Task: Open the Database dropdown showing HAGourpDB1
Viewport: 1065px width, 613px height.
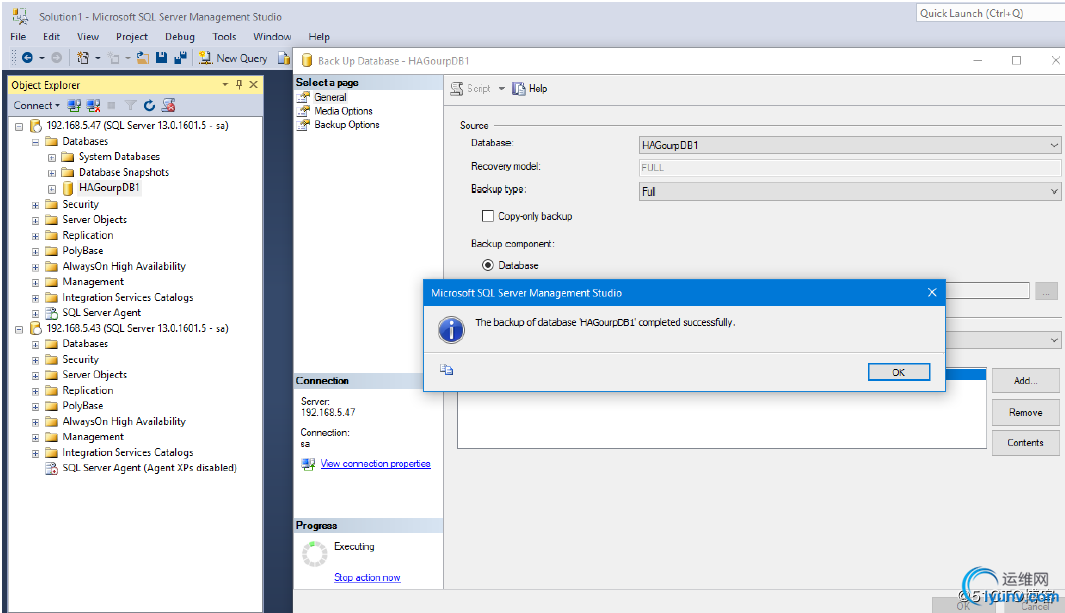Action: pos(849,145)
